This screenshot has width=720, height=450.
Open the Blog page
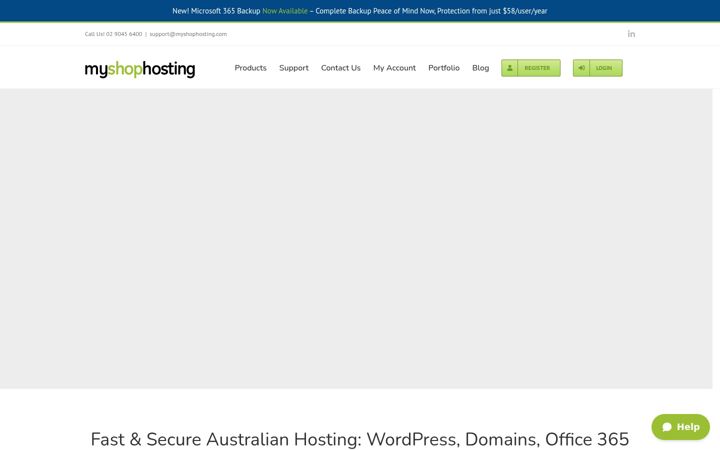coord(481,68)
